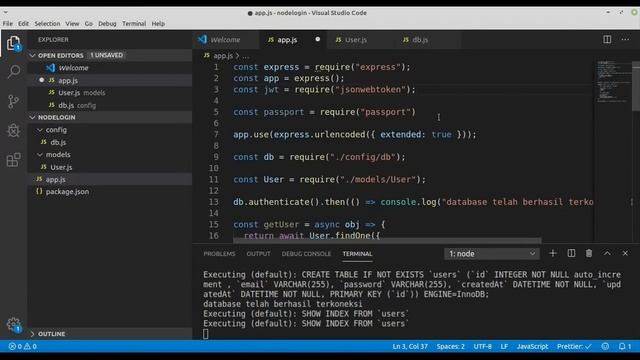Click the horizontal scrollbar below the code
This screenshot has height=360, width=640.
(x=387, y=241)
